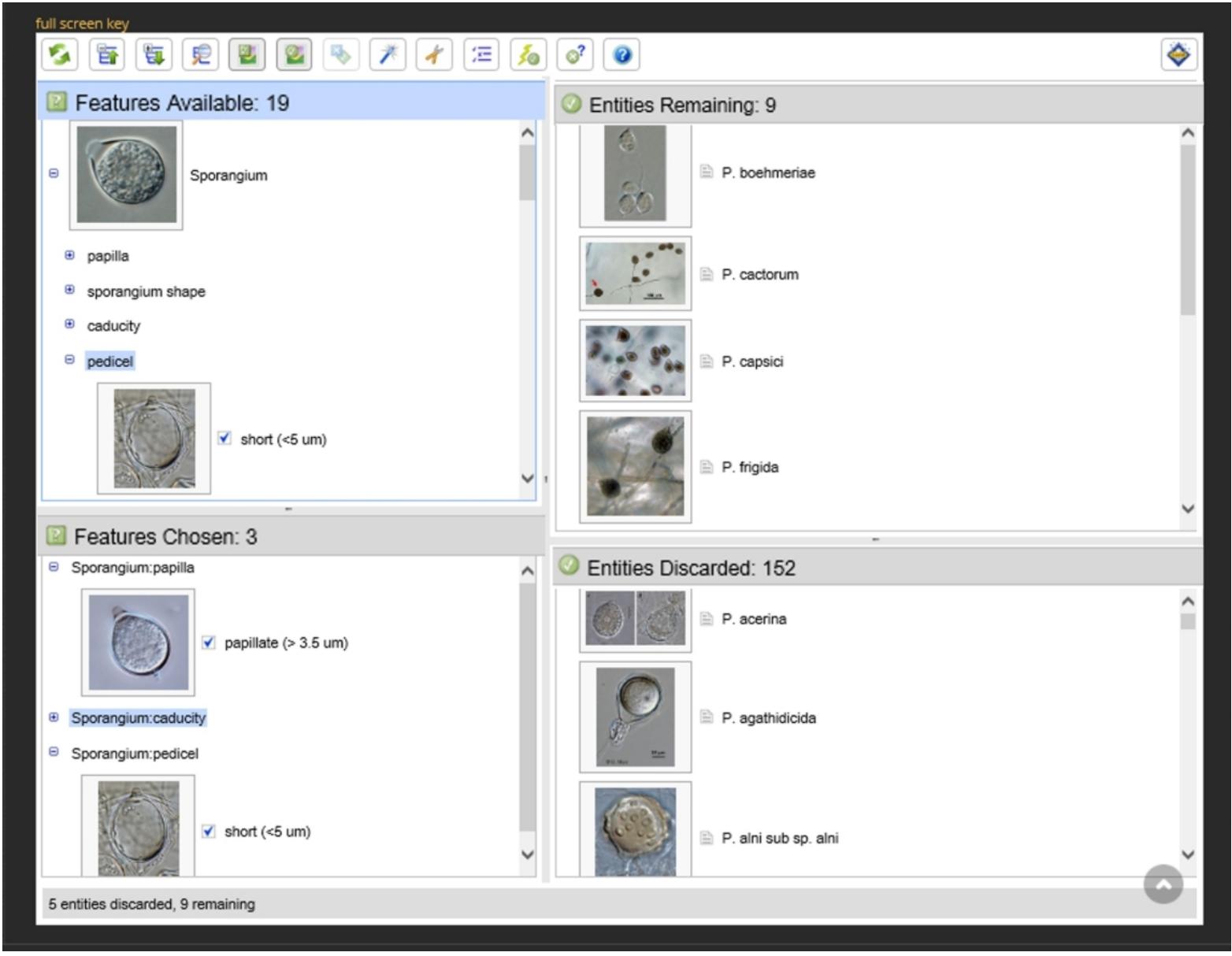Click the Sporangium feature thumbnail image
Viewport: 1232px width, 956px height.
pyautogui.click(x=126, y=175)
